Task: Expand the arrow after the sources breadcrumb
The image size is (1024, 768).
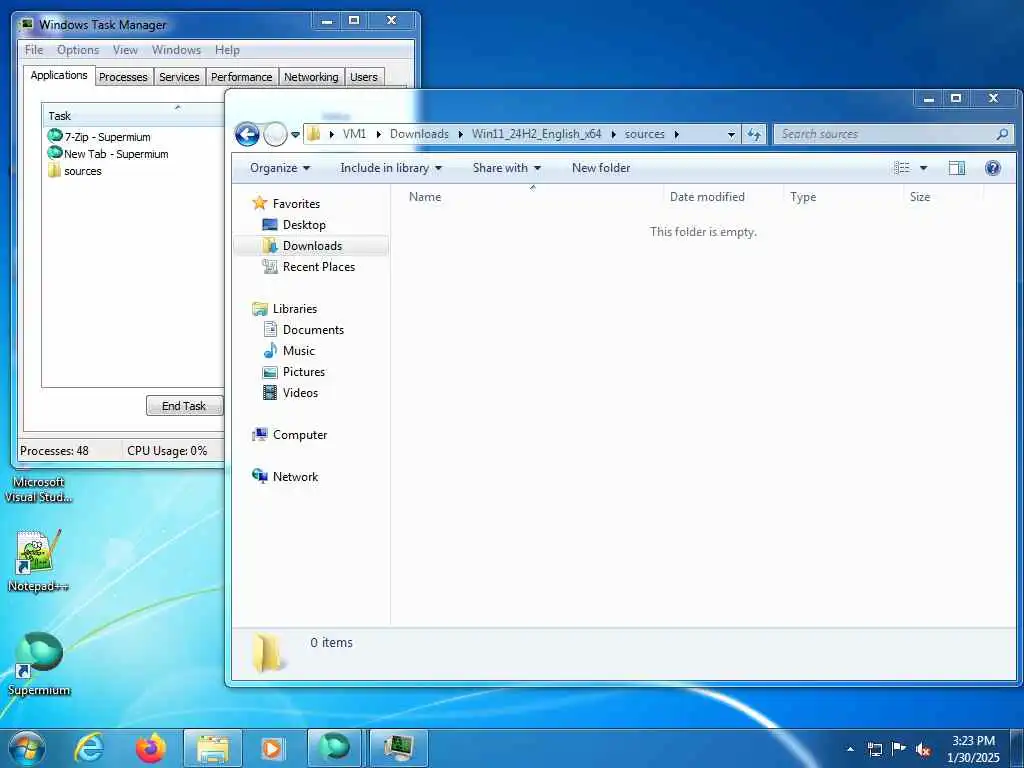Action: (677, 135)
